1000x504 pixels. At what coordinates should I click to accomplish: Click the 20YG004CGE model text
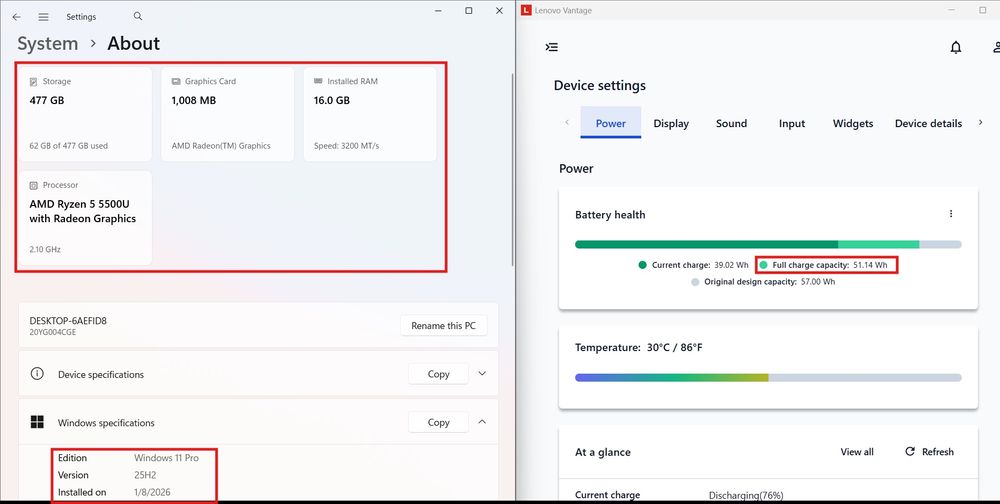[52, 332]
